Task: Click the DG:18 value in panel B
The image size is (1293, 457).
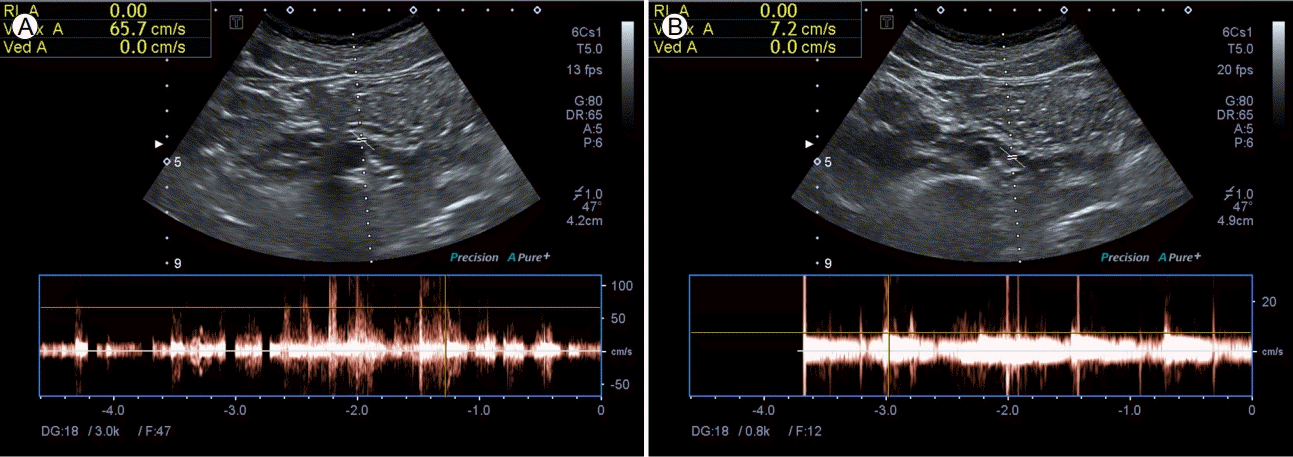Action: tap(710, 429)
